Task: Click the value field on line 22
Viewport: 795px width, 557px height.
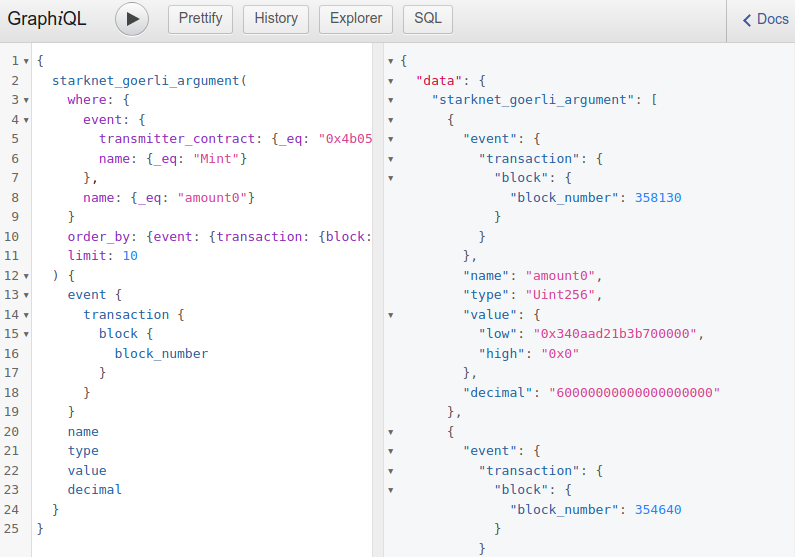Action: tap(87, 471)
